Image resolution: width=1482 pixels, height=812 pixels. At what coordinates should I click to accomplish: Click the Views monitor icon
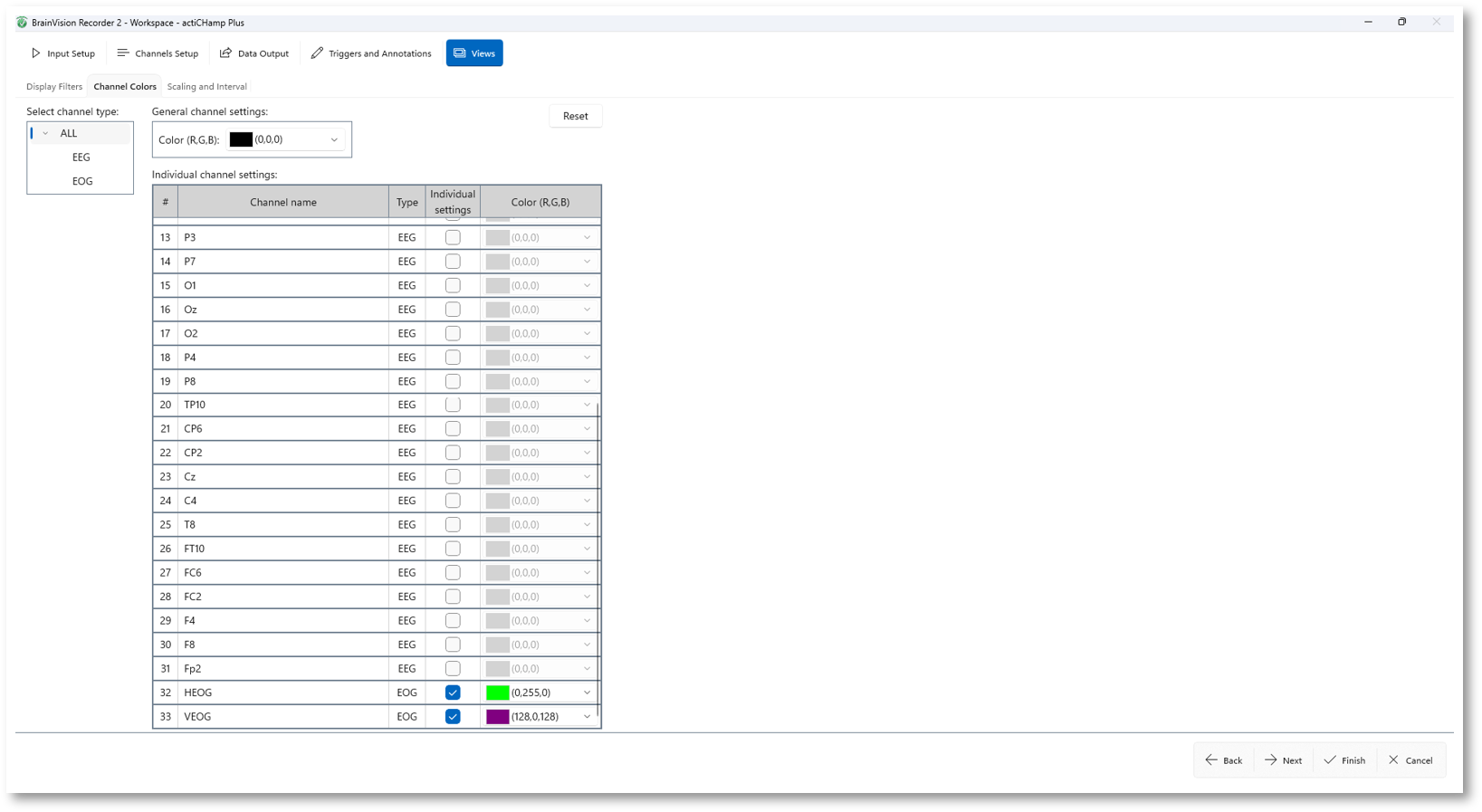460,53
